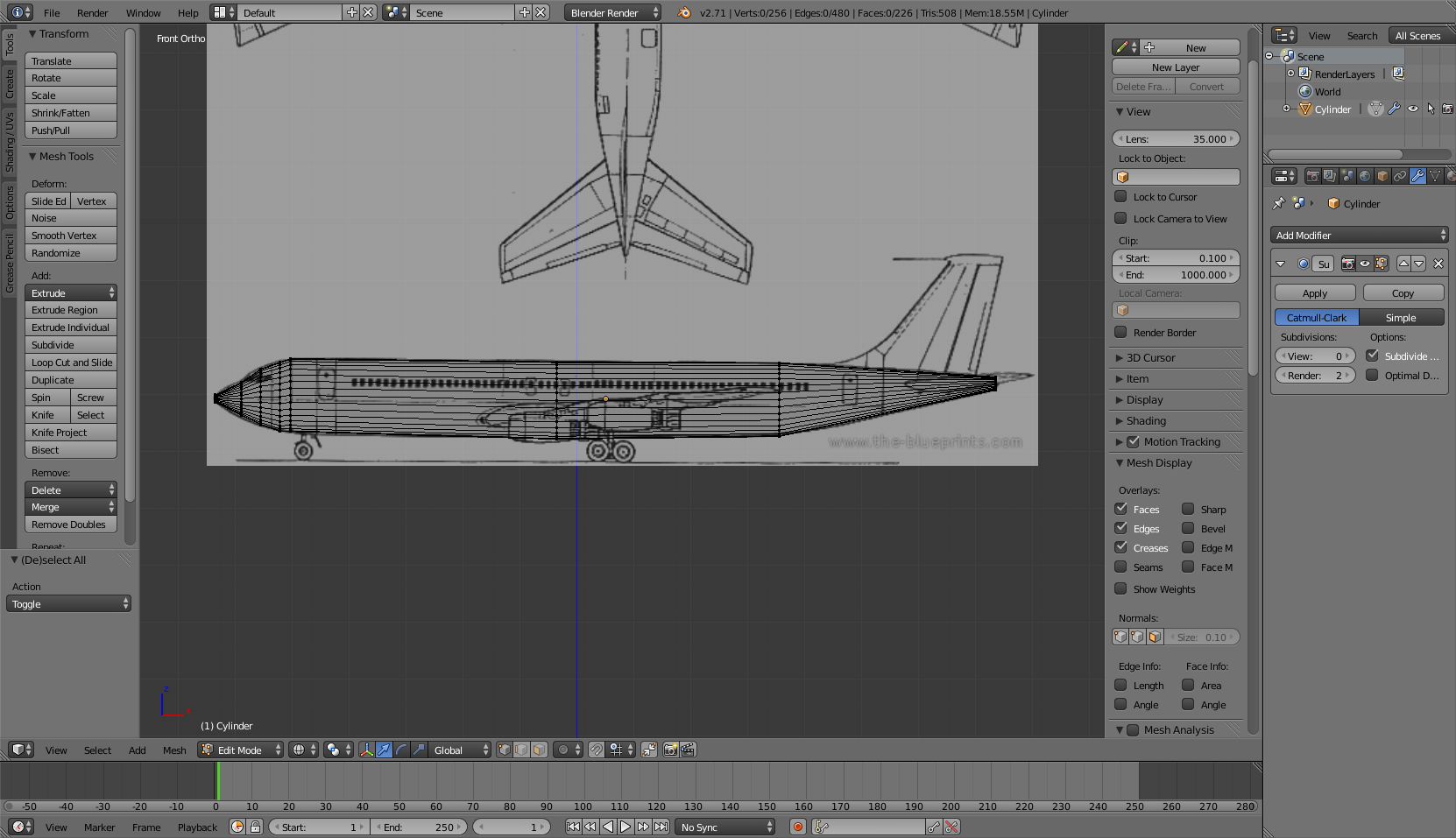Click the OpenGL render active viewport icon
This screenshot has width=1456, height=838.
[670, 750]
